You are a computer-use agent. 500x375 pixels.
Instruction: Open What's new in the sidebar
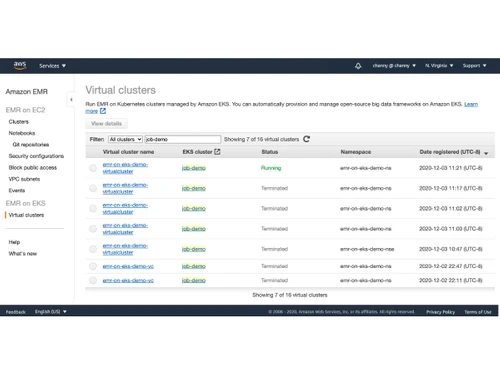(23, 254)
